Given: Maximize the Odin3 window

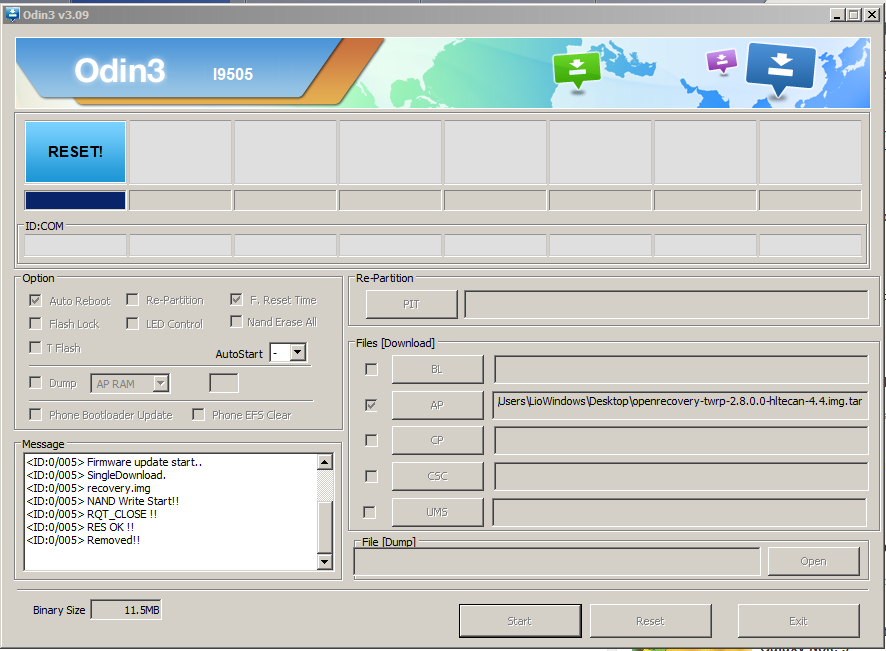Looking at the screenshot, I should pyautogui.click(x=854, y=15).
